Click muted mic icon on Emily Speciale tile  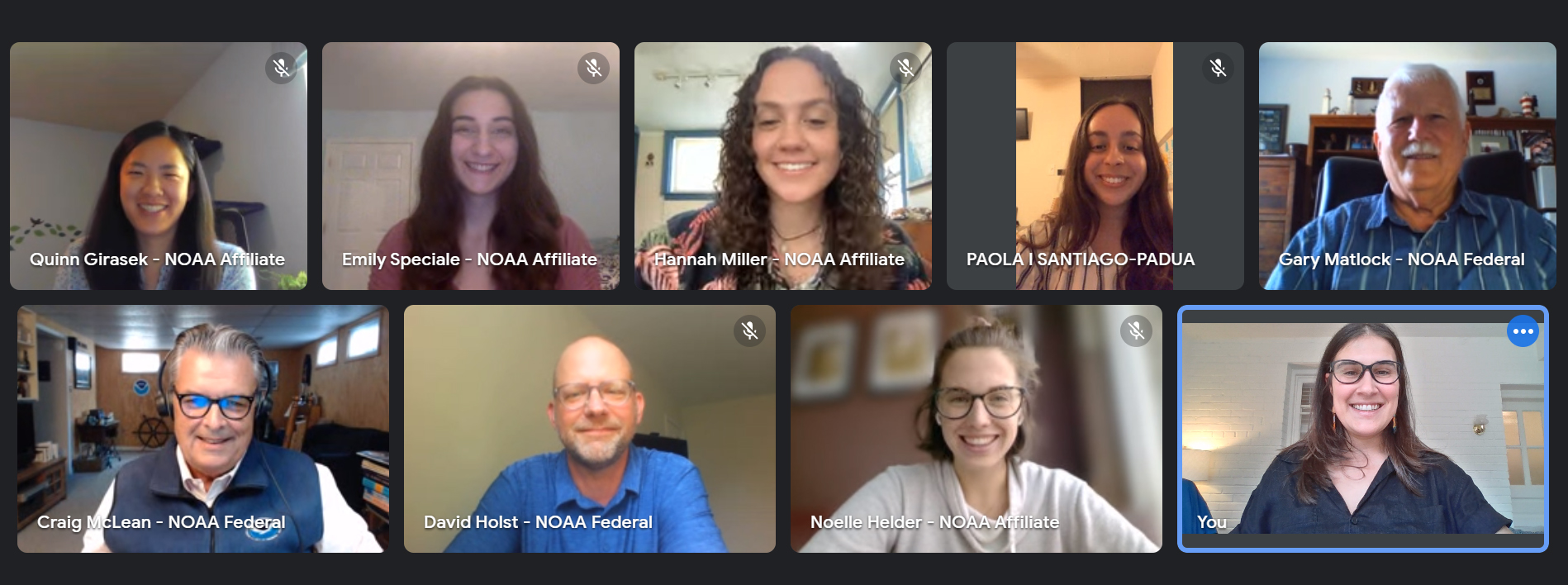point(594,68)
